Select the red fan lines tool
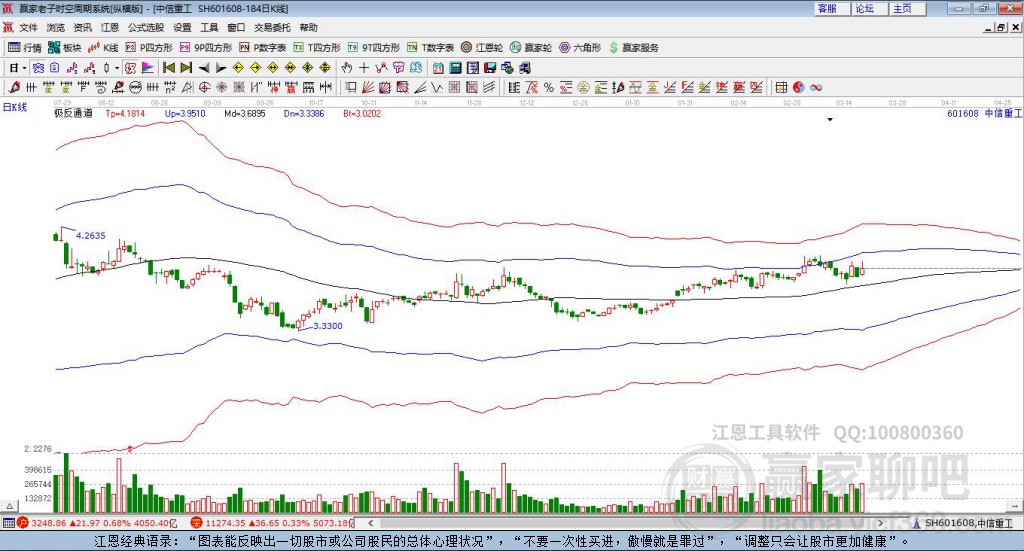Image resolution: width=1024 pixels, height=551 pixels. coord(368,87)
